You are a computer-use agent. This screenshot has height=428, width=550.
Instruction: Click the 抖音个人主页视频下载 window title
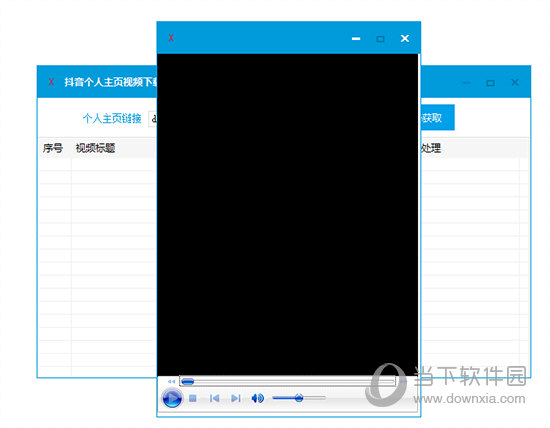[x=110, y=82]
